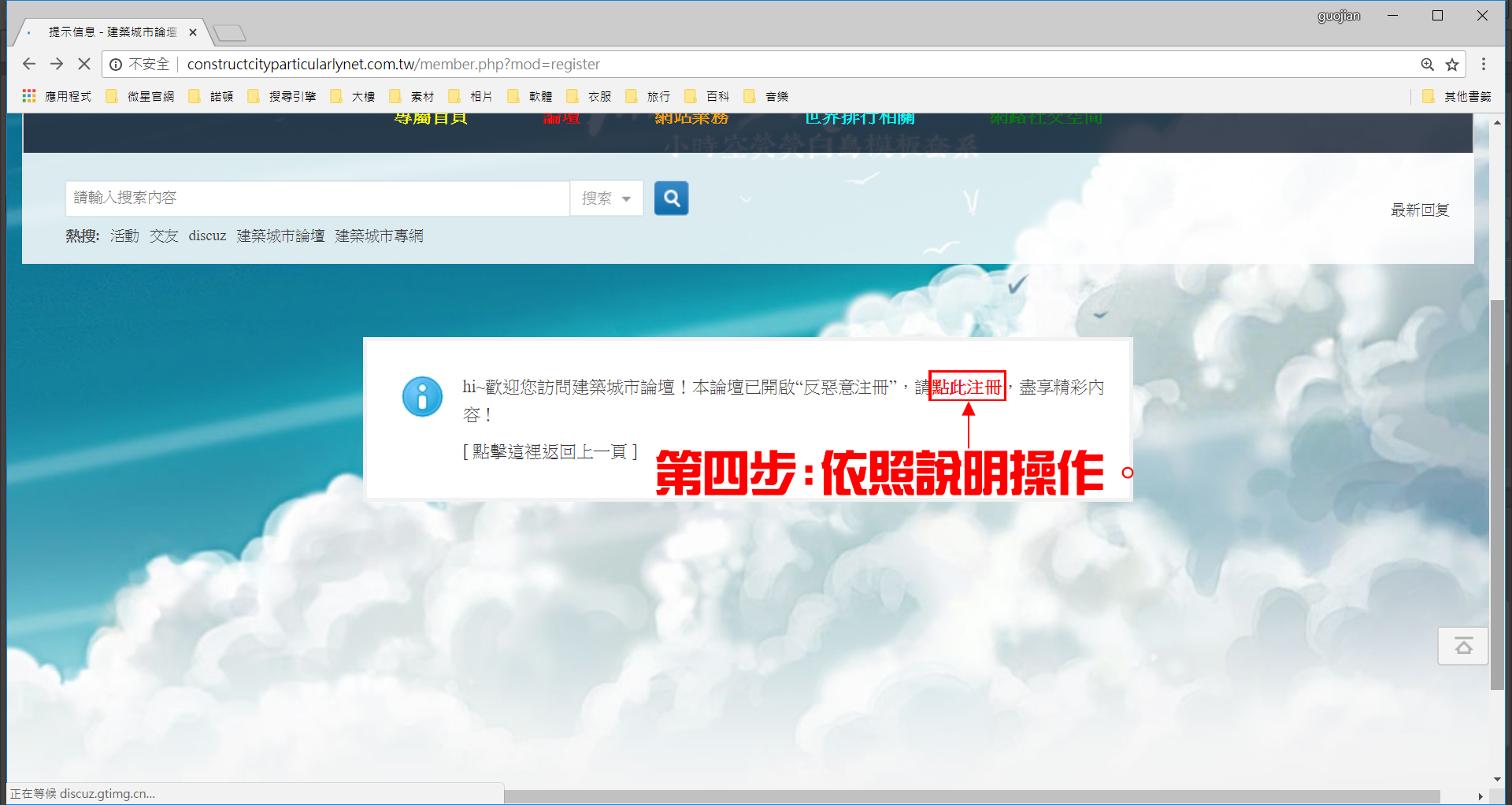
Task: Click the 請輸入搜索內容 search field
Action: pyautogui.click(x=317, y=198)
